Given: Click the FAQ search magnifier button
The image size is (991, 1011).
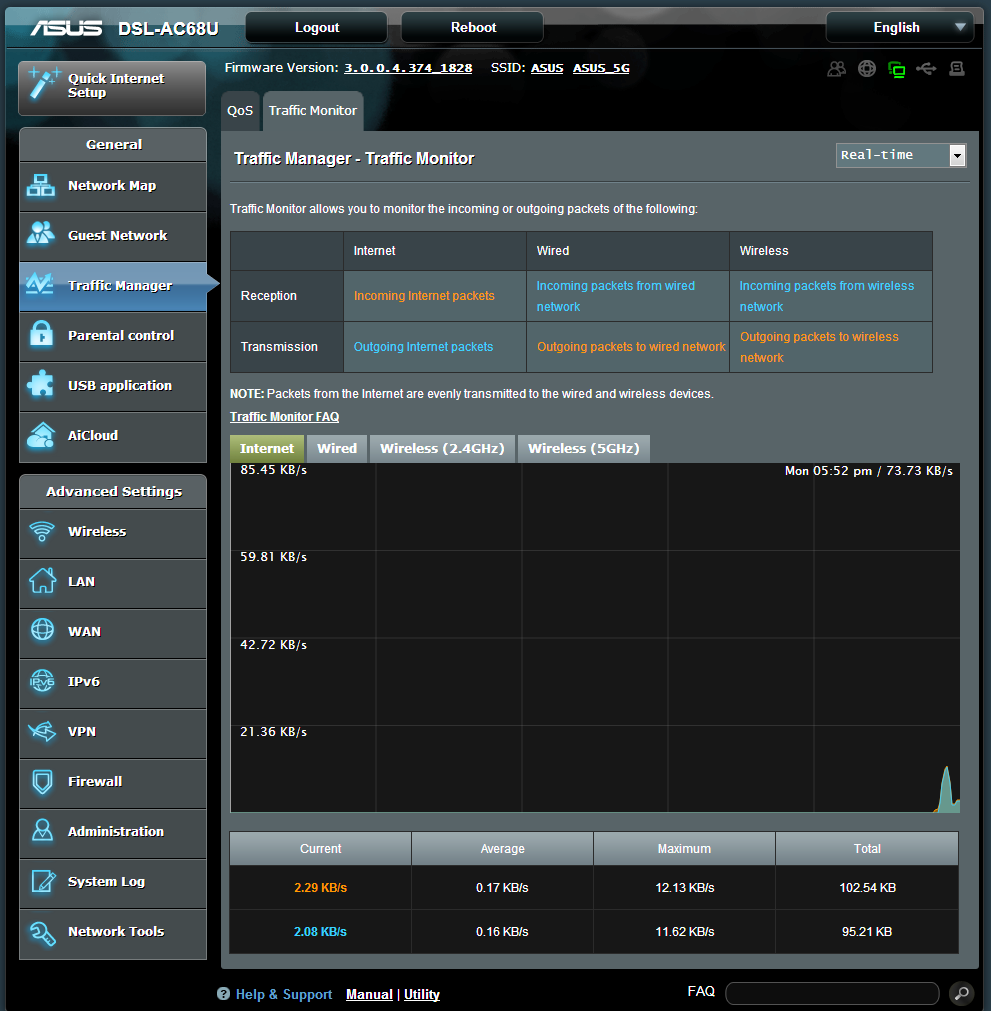Looking at the screenshot, I should 961,993.
